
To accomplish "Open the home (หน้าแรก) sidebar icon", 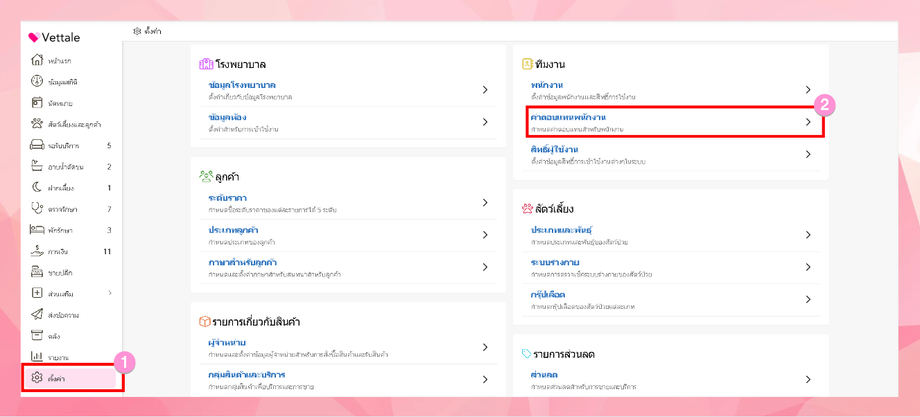I will [x=37, y=61].
